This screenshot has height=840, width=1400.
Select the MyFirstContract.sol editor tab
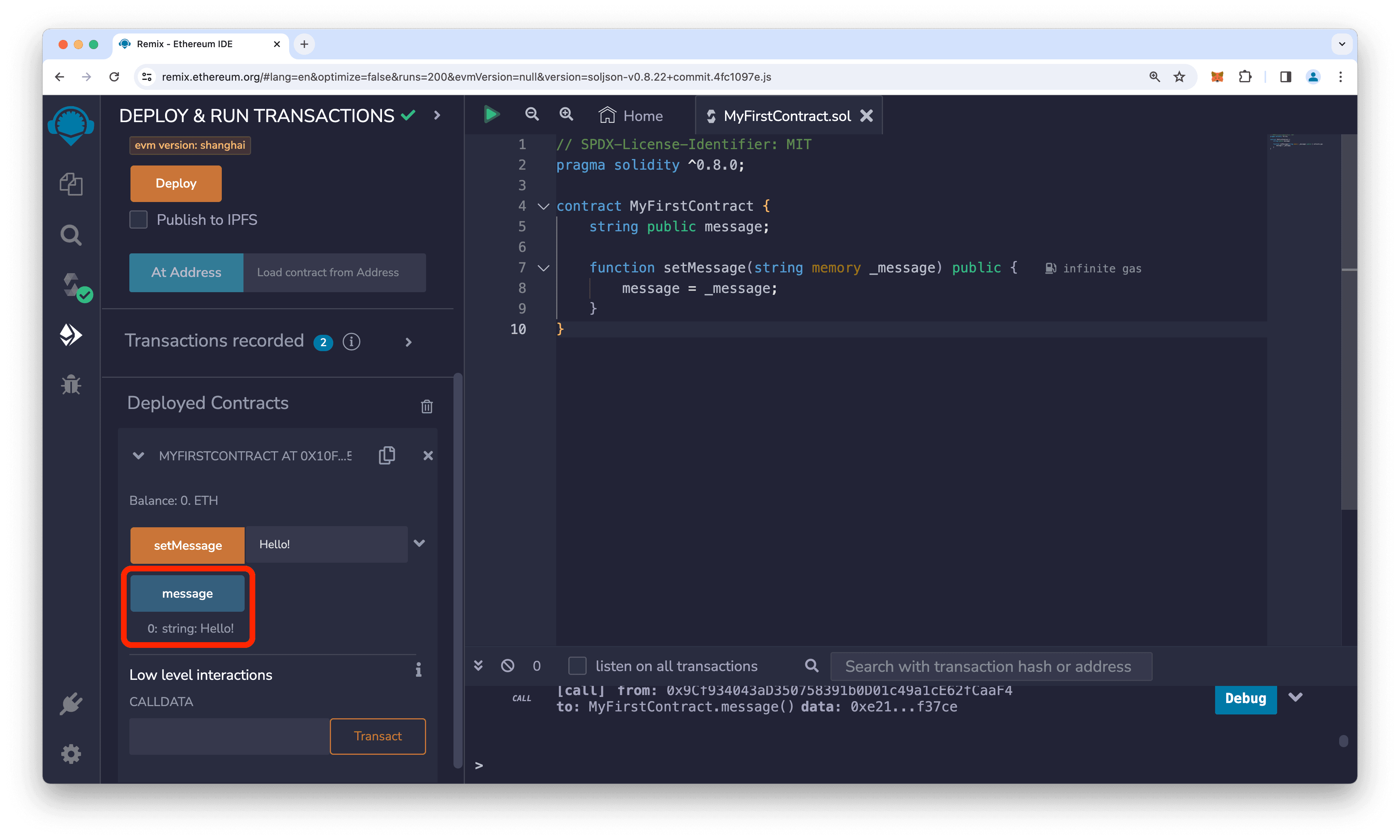coord(786,116)
